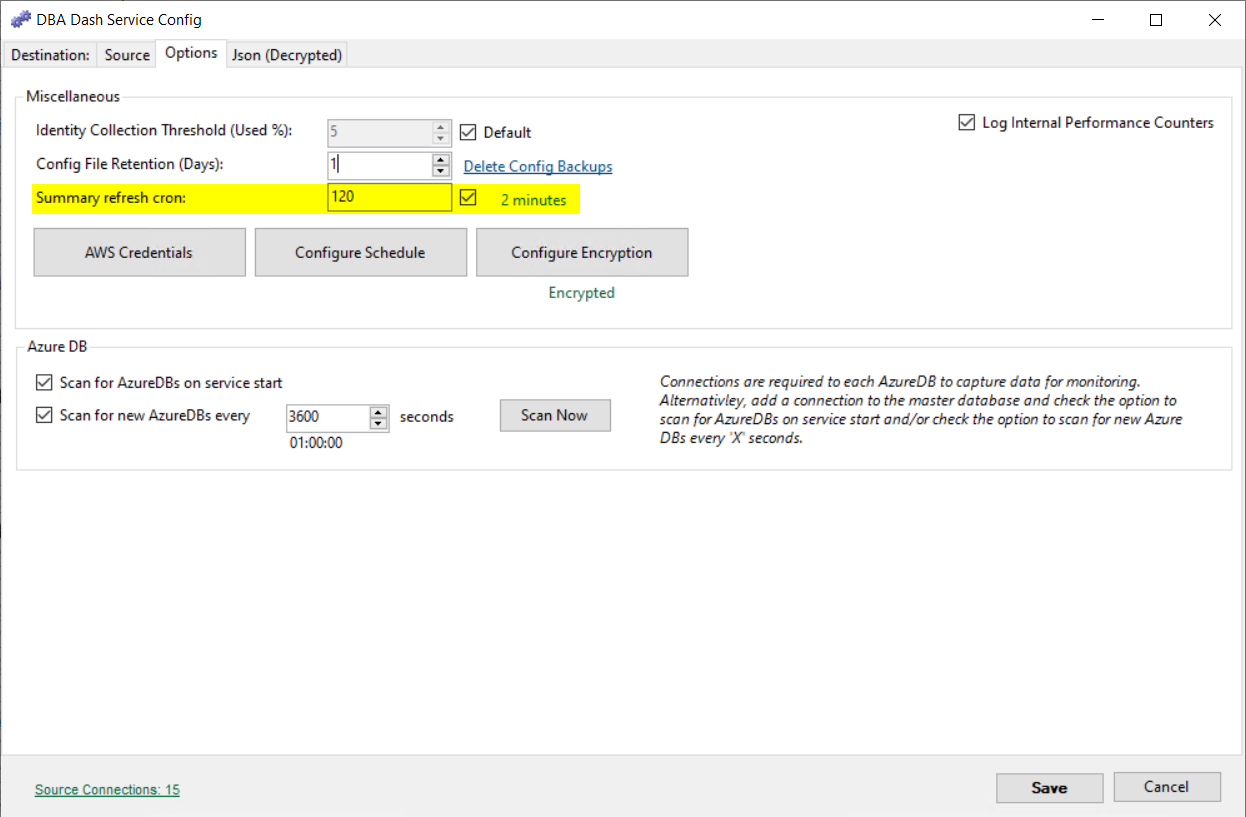Disable Scan for AzureDBs on service start
Image resolution: width=1246 pixels, height=817 pixels.
tap(44, 382)
